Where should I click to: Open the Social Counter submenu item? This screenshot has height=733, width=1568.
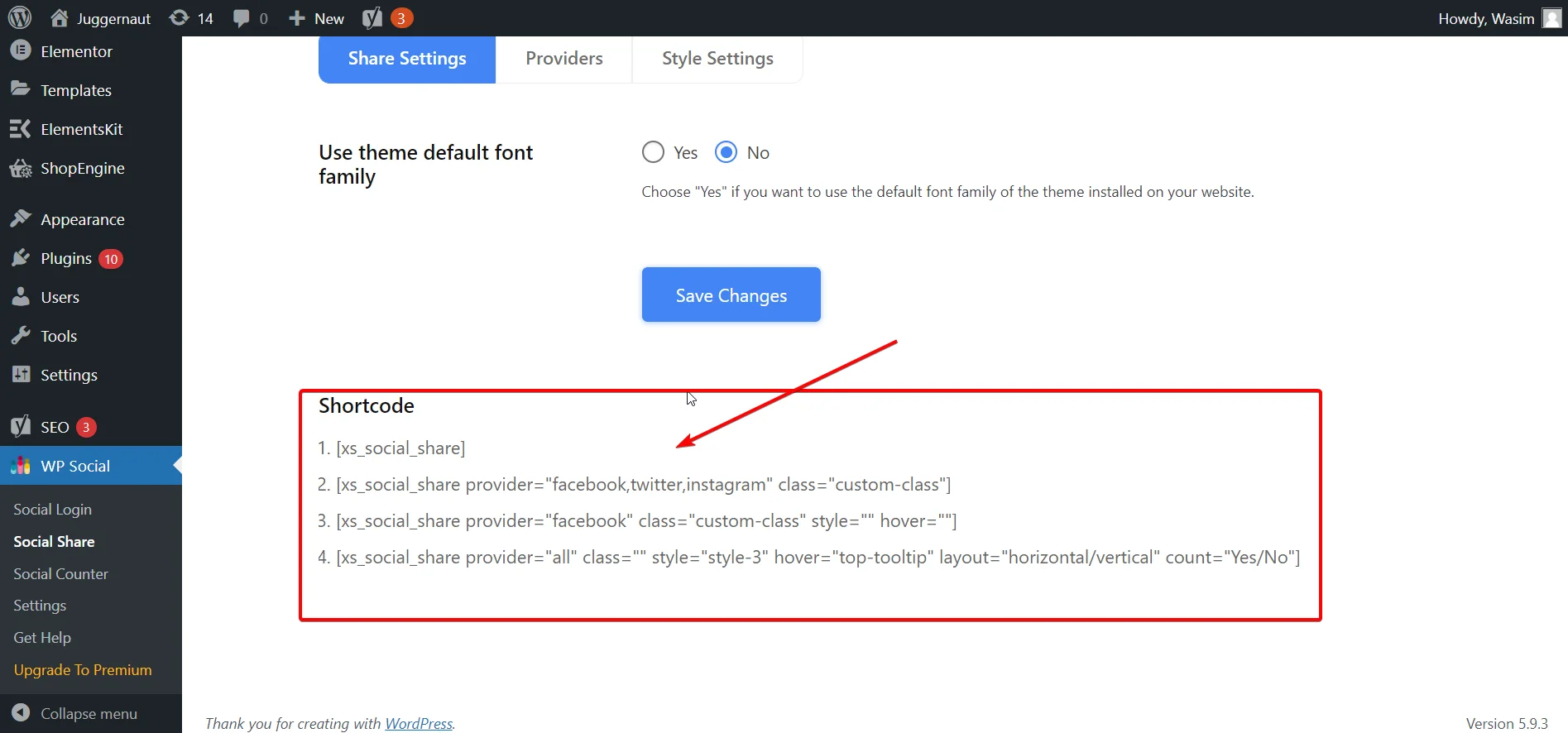(x=60, y=574)
